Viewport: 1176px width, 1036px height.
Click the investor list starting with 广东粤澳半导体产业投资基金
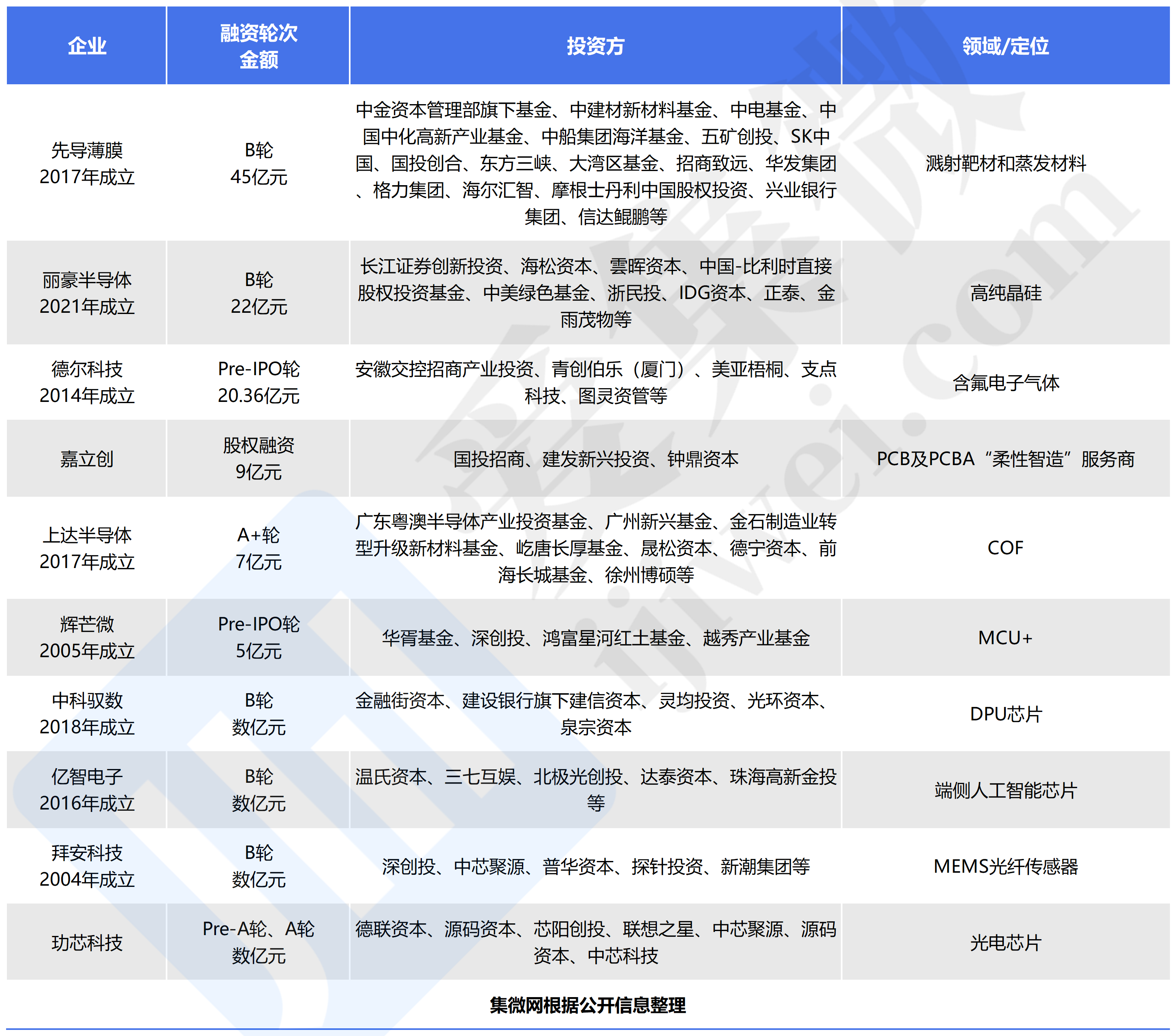(x=595, y=548)
